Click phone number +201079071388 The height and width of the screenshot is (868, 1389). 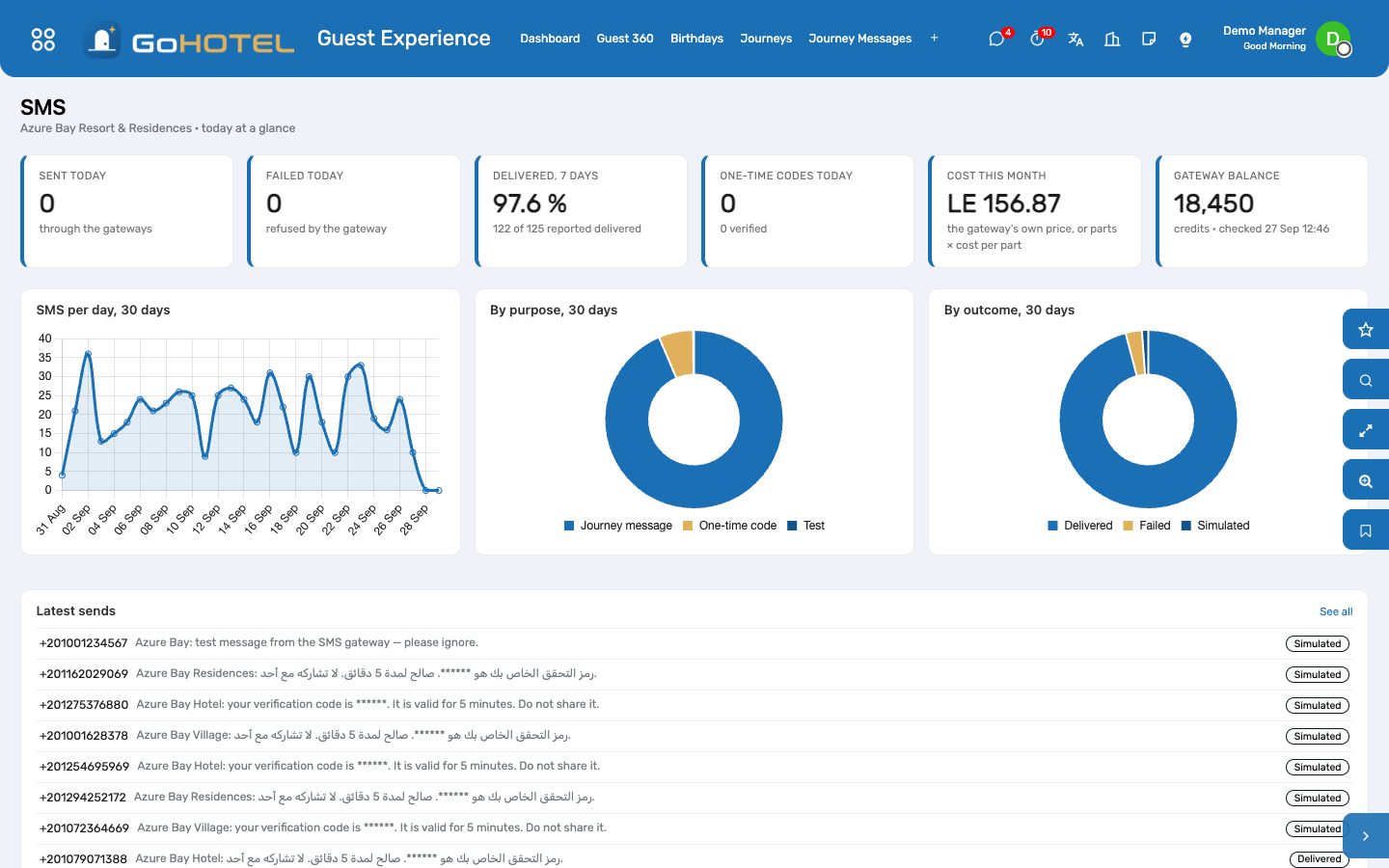(83, 859)
